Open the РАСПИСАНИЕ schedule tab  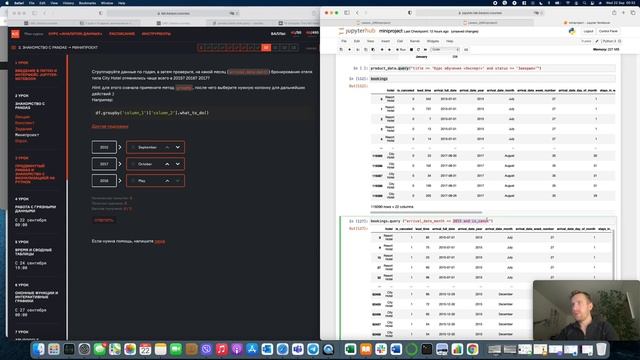tap(122, 34)
